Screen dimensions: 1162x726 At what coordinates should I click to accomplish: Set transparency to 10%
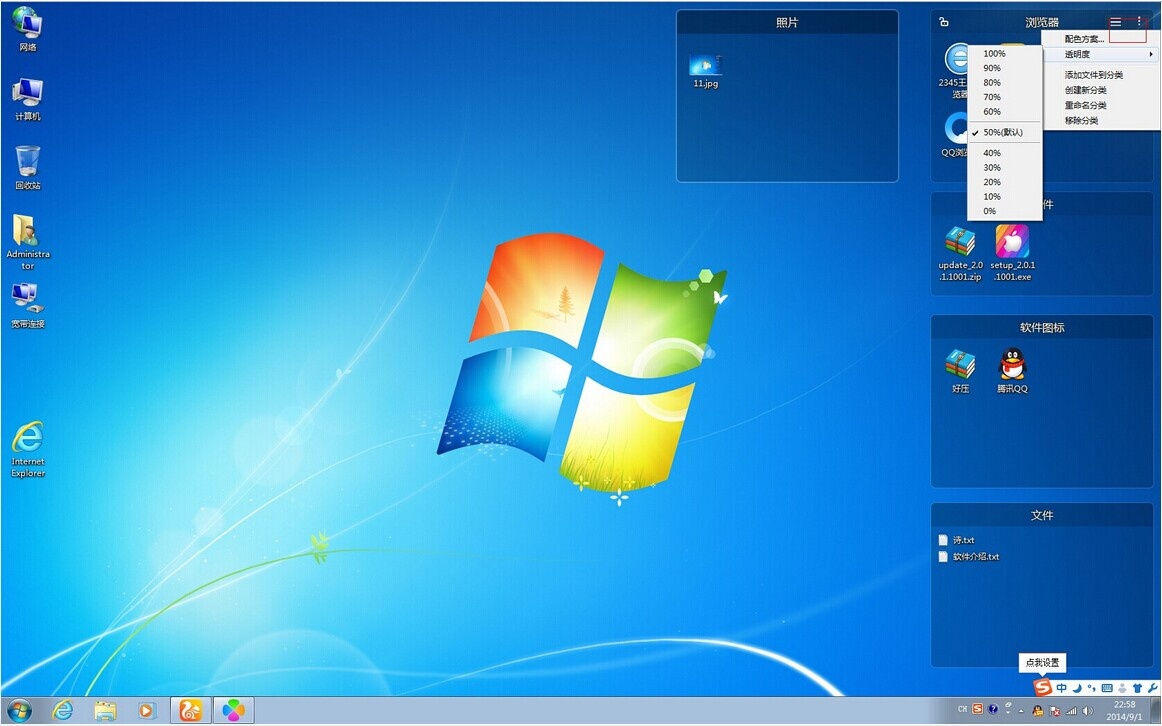(1005, 196)
